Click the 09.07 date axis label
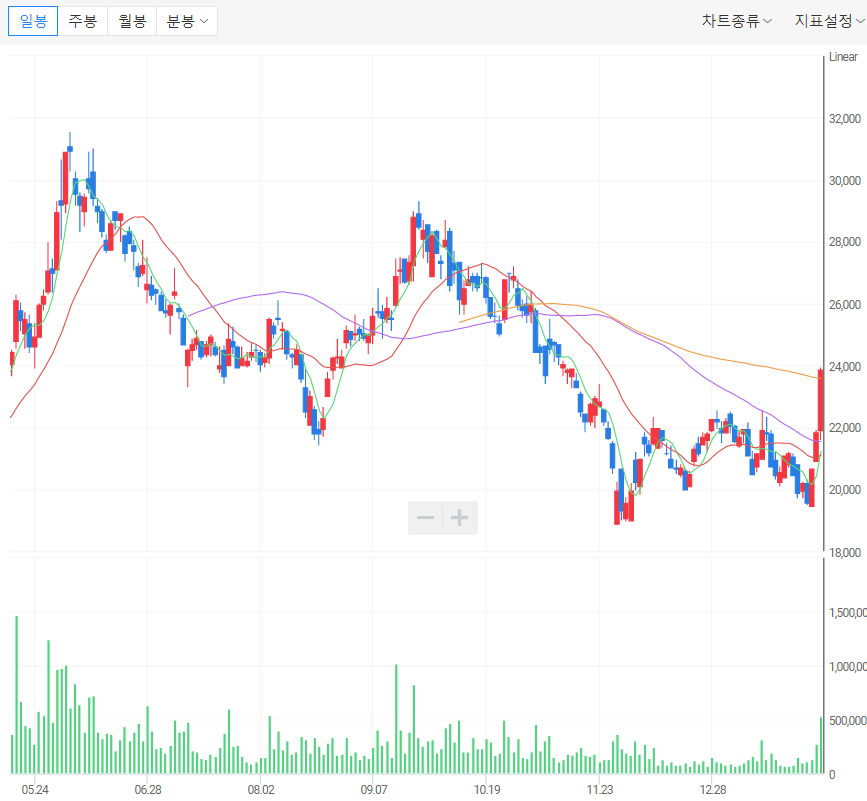867x801 pixels. [x=373, y=790]
